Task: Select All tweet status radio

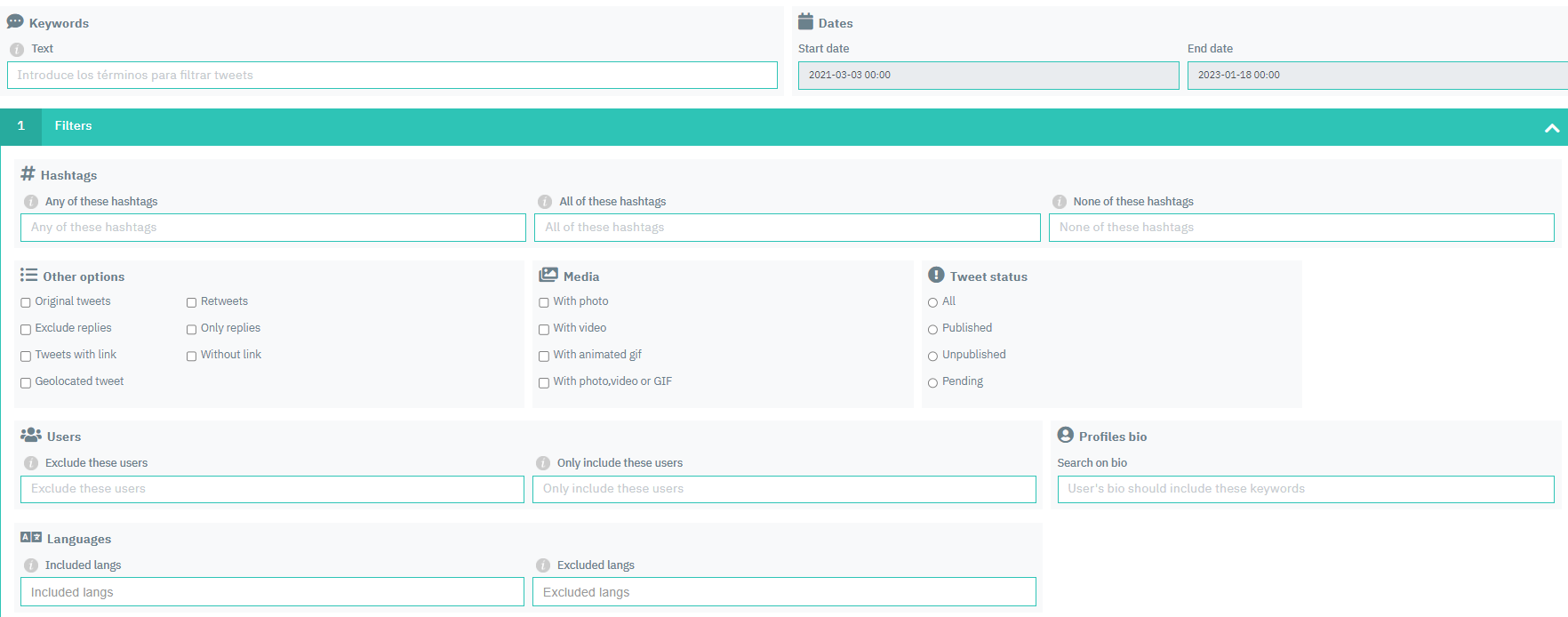Action: pyautogui.click(x=933, y=303)
